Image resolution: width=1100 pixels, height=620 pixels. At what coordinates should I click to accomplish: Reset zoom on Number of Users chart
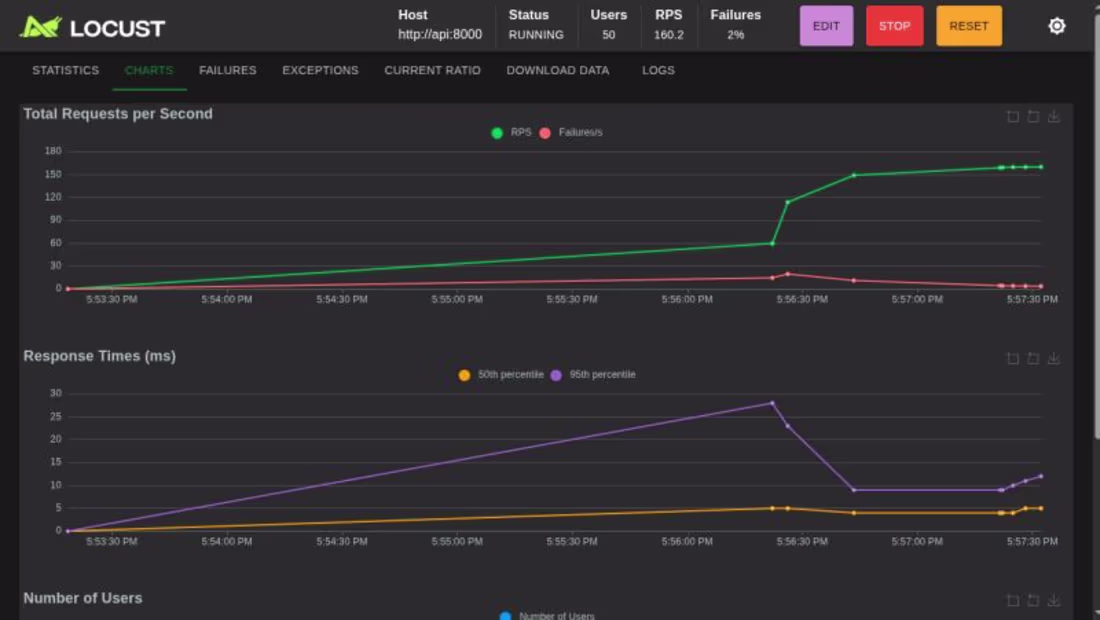tap(1033, 600)
